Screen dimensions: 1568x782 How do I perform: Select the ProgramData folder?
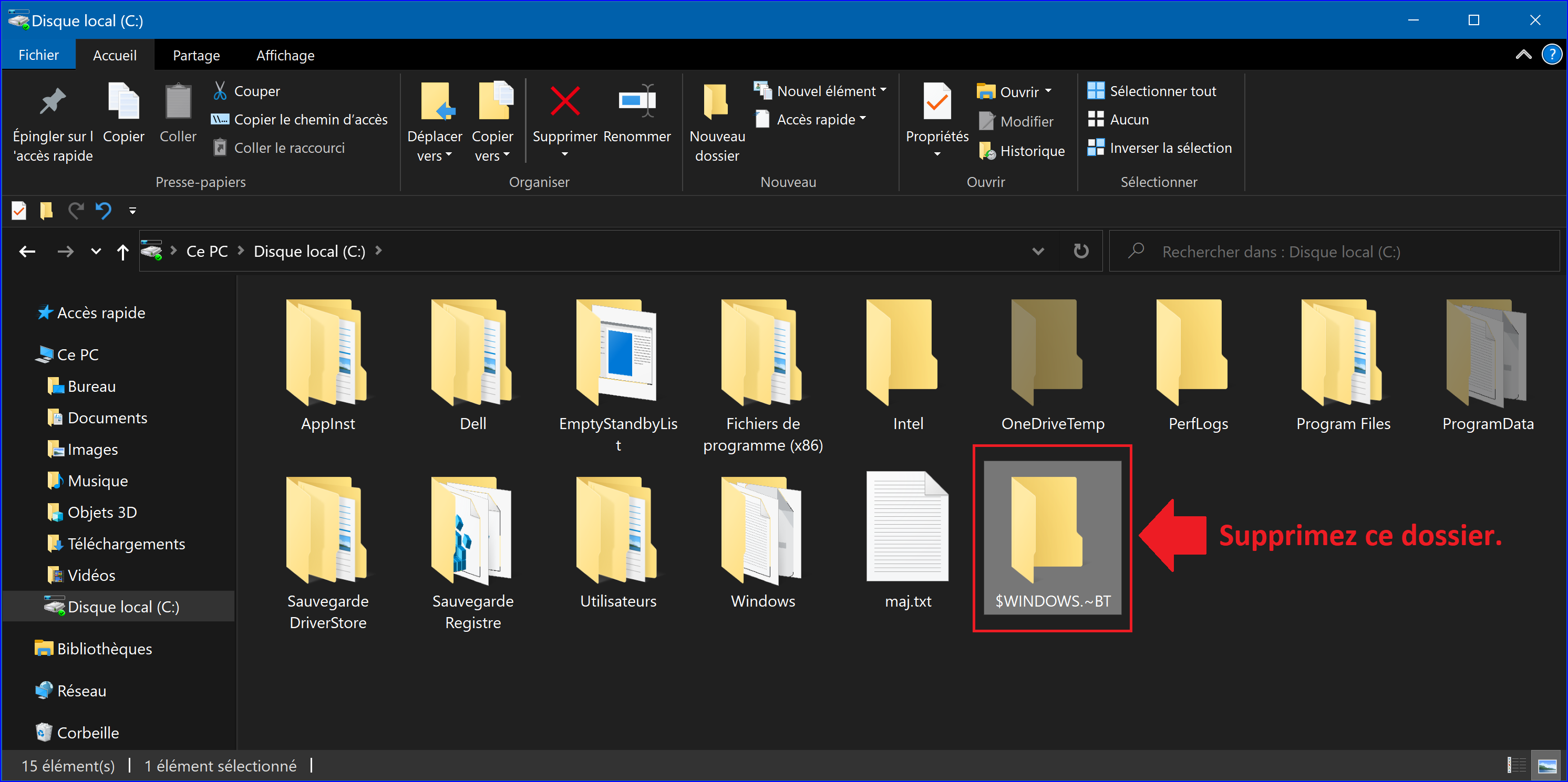(1488, 364)
